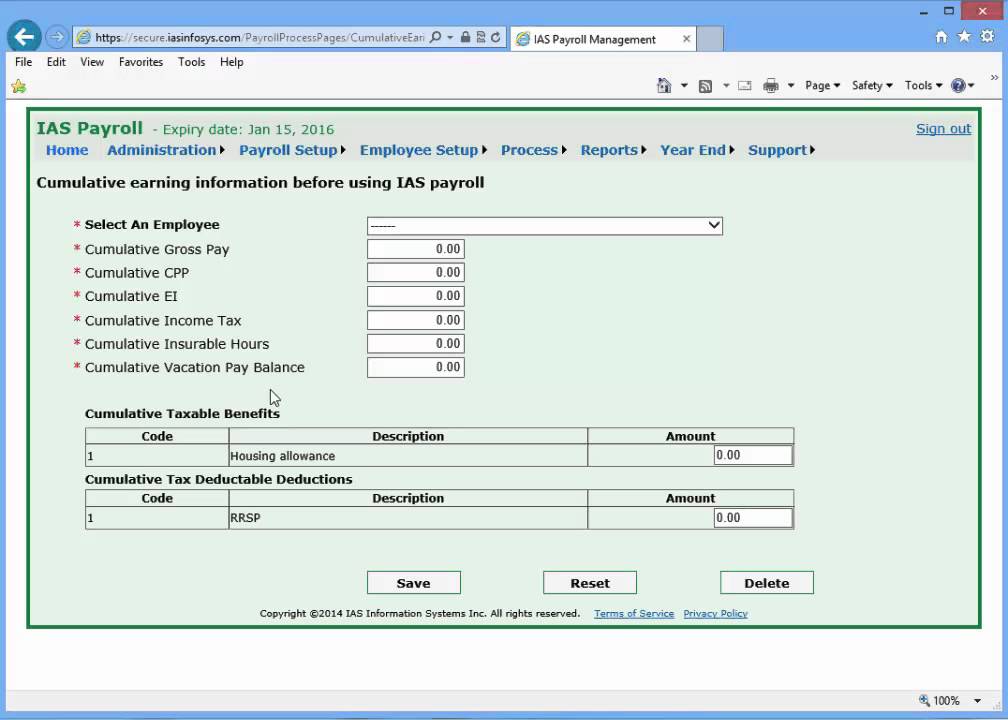
Task: Click the Delete button
Action: coord(766,583)
